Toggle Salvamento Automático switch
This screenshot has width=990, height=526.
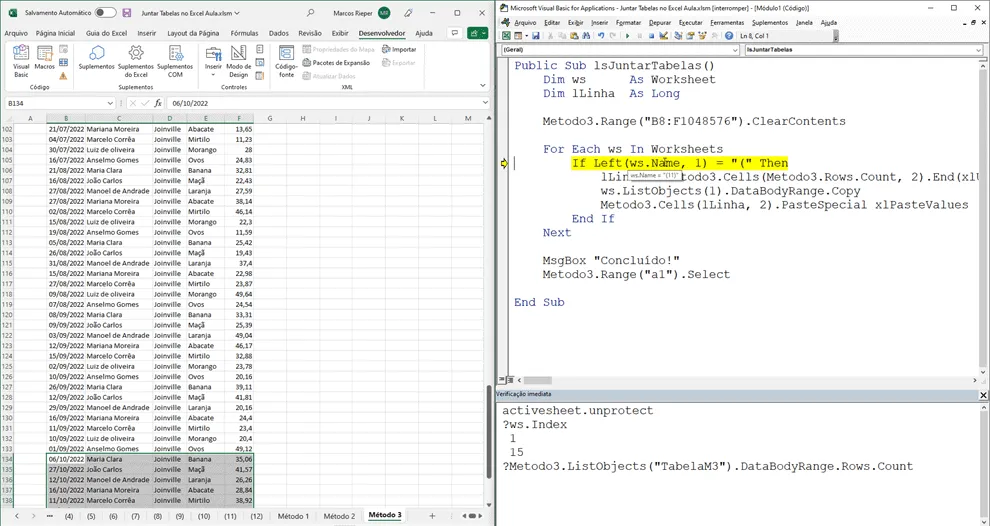[105, 13]
